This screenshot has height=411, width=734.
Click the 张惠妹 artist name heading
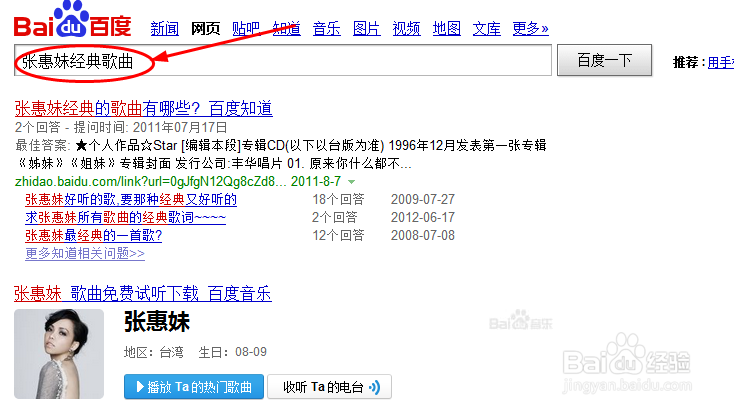pos(157,322)
